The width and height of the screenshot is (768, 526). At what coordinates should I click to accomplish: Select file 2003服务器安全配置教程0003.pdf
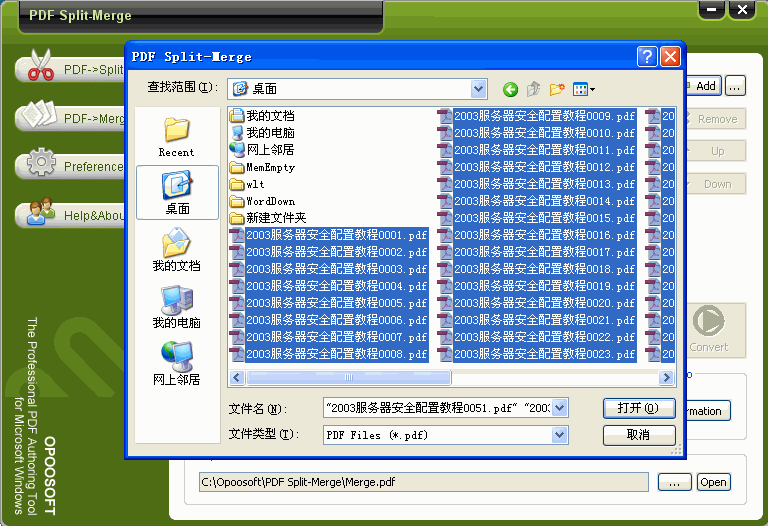click(x=329, y=269)
